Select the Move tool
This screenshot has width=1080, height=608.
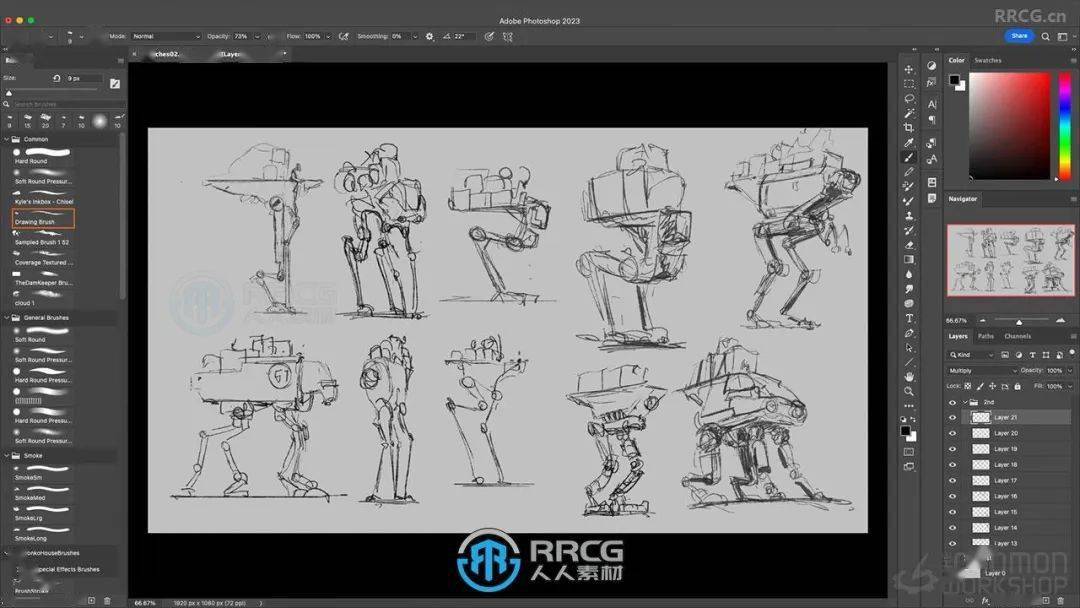point(909,69)
